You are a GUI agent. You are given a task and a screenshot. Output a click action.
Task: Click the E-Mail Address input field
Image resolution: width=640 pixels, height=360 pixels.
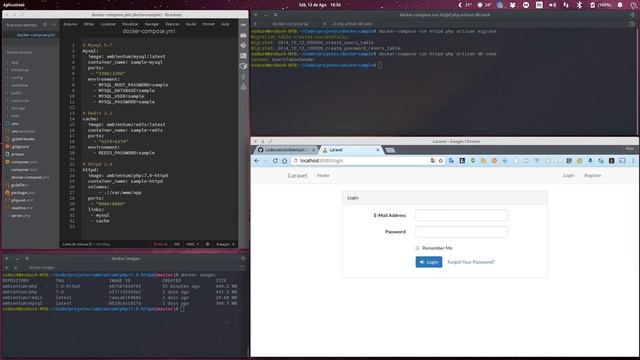461,216
